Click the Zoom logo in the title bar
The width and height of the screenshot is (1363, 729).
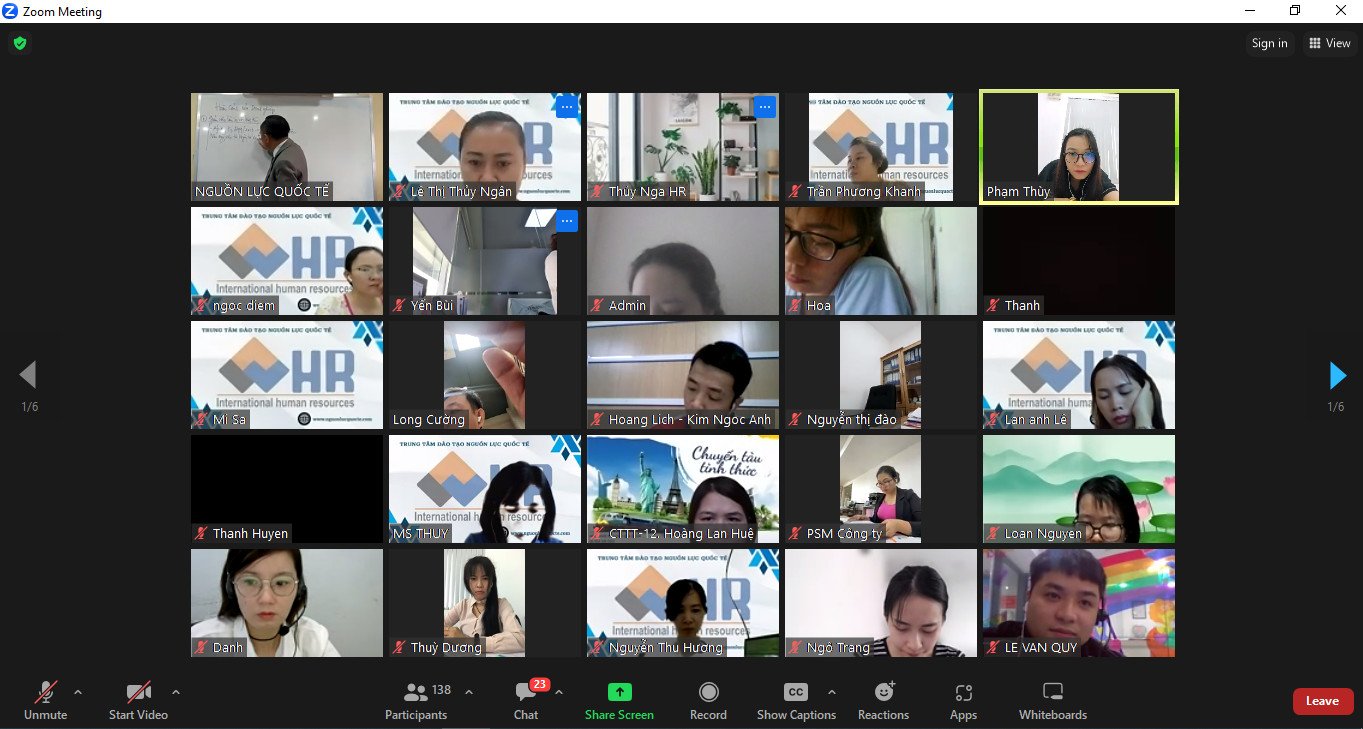tap(11, 11)
